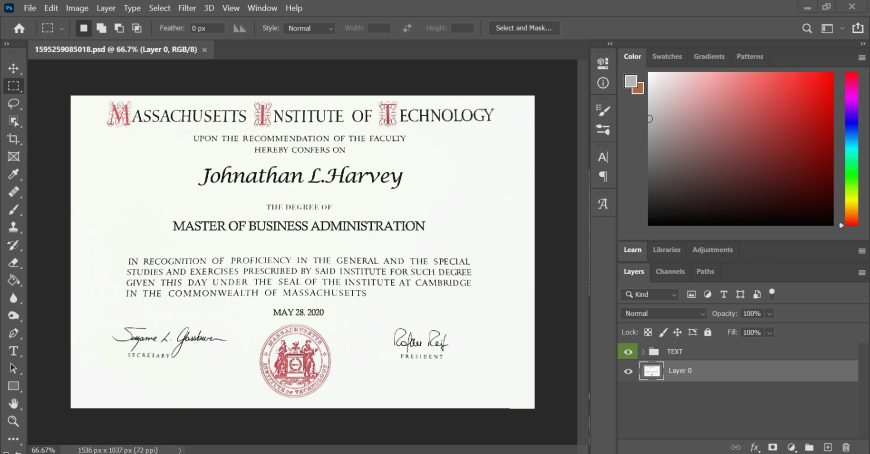Click the Home icon in options bar
Viewport: 870px width, 454px height.
(19, 28)
